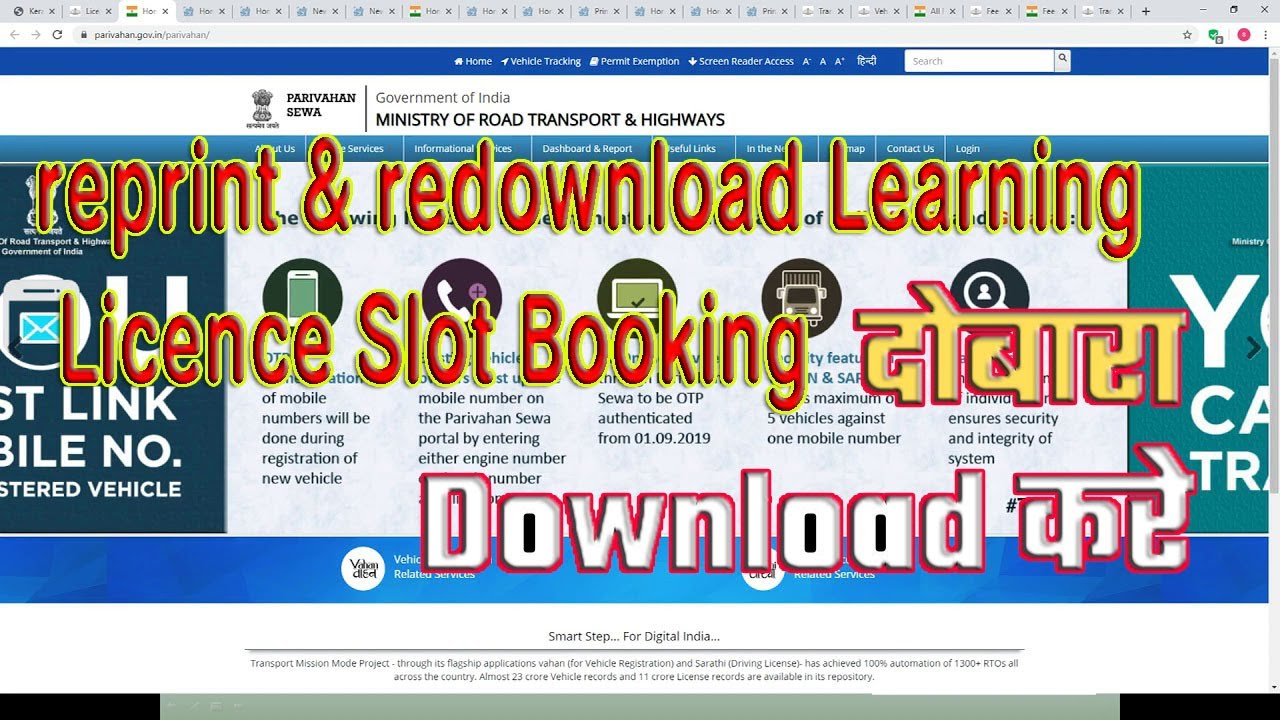
Task: Go back with browser back arrow
Action: coord(13,34)
